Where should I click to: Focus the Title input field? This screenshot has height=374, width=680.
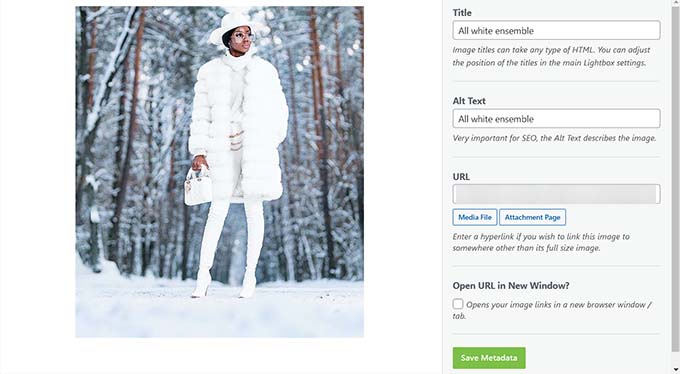[x=556, y=30]
